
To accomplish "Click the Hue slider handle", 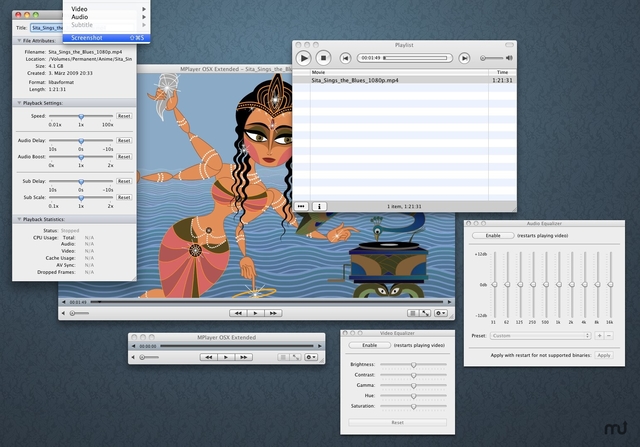I will coord(413,396).
